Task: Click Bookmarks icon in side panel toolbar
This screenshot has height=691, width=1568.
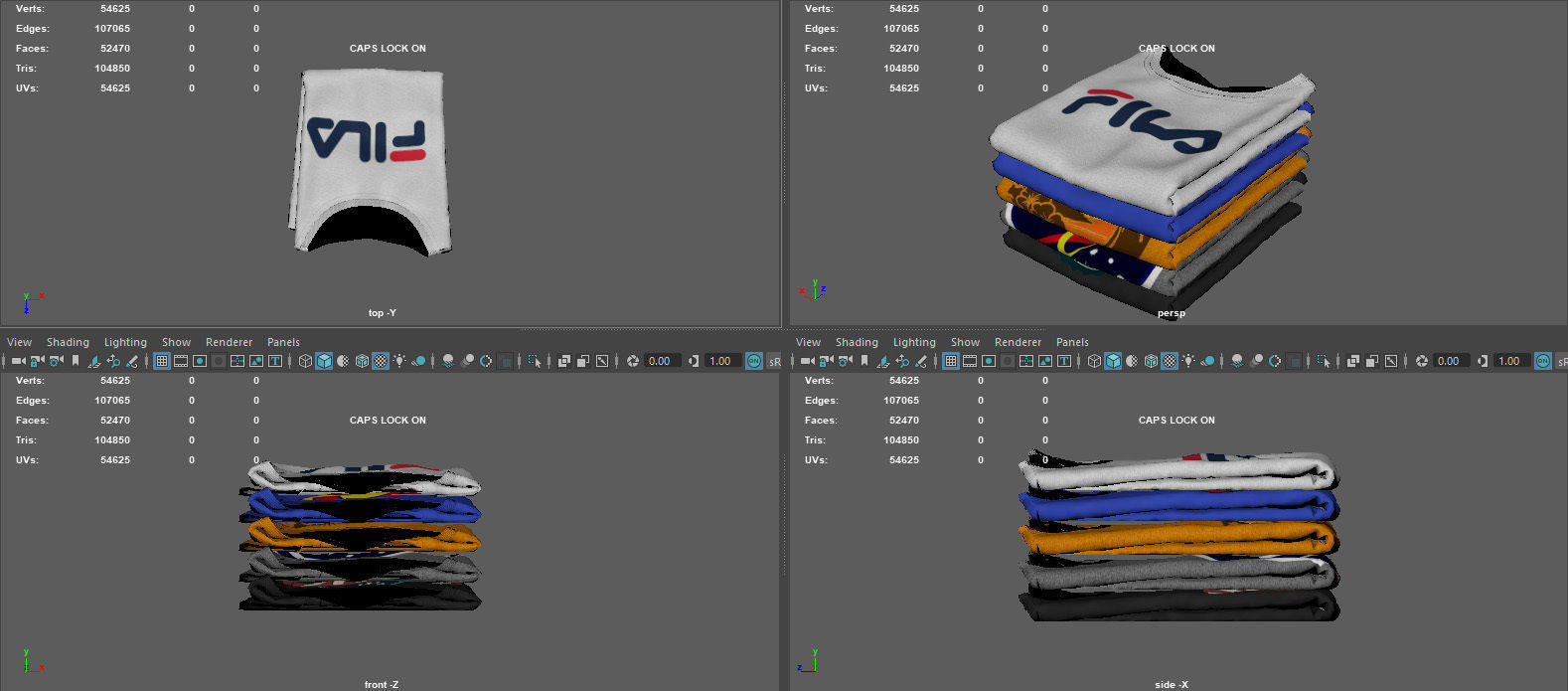Action: pos(864,361)
